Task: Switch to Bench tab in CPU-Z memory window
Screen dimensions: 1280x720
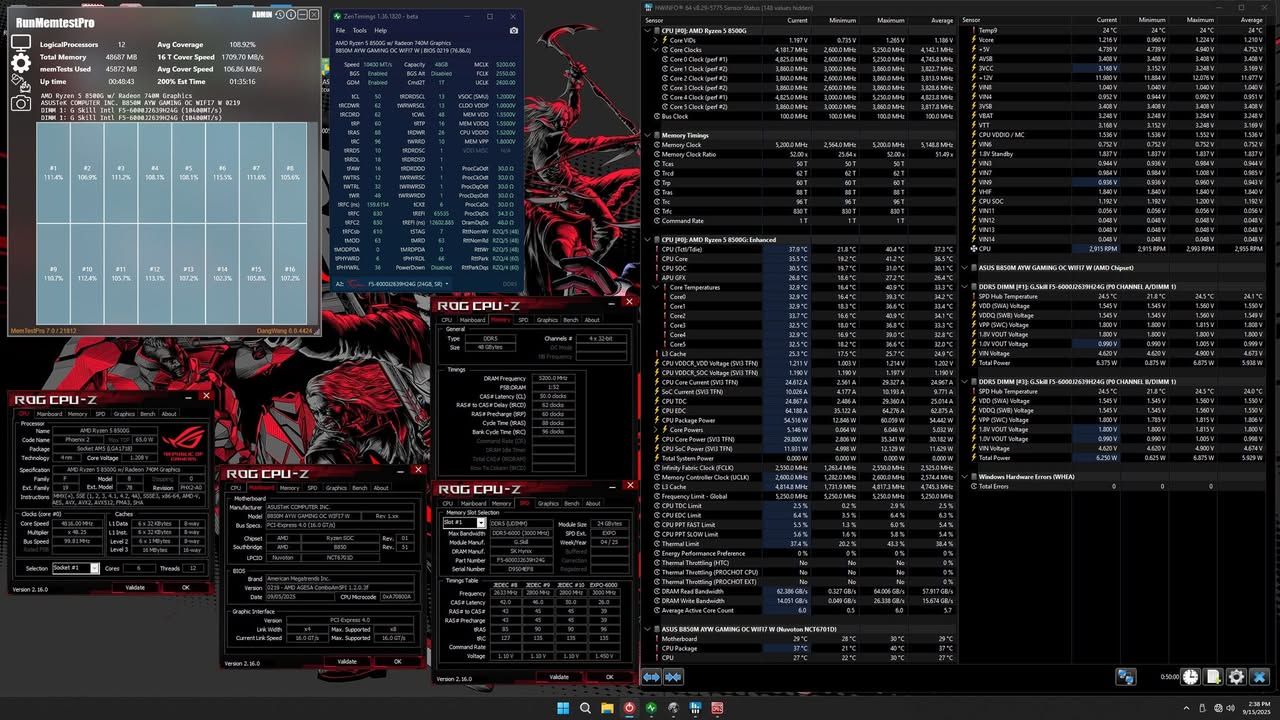Action: pos(571,320)
